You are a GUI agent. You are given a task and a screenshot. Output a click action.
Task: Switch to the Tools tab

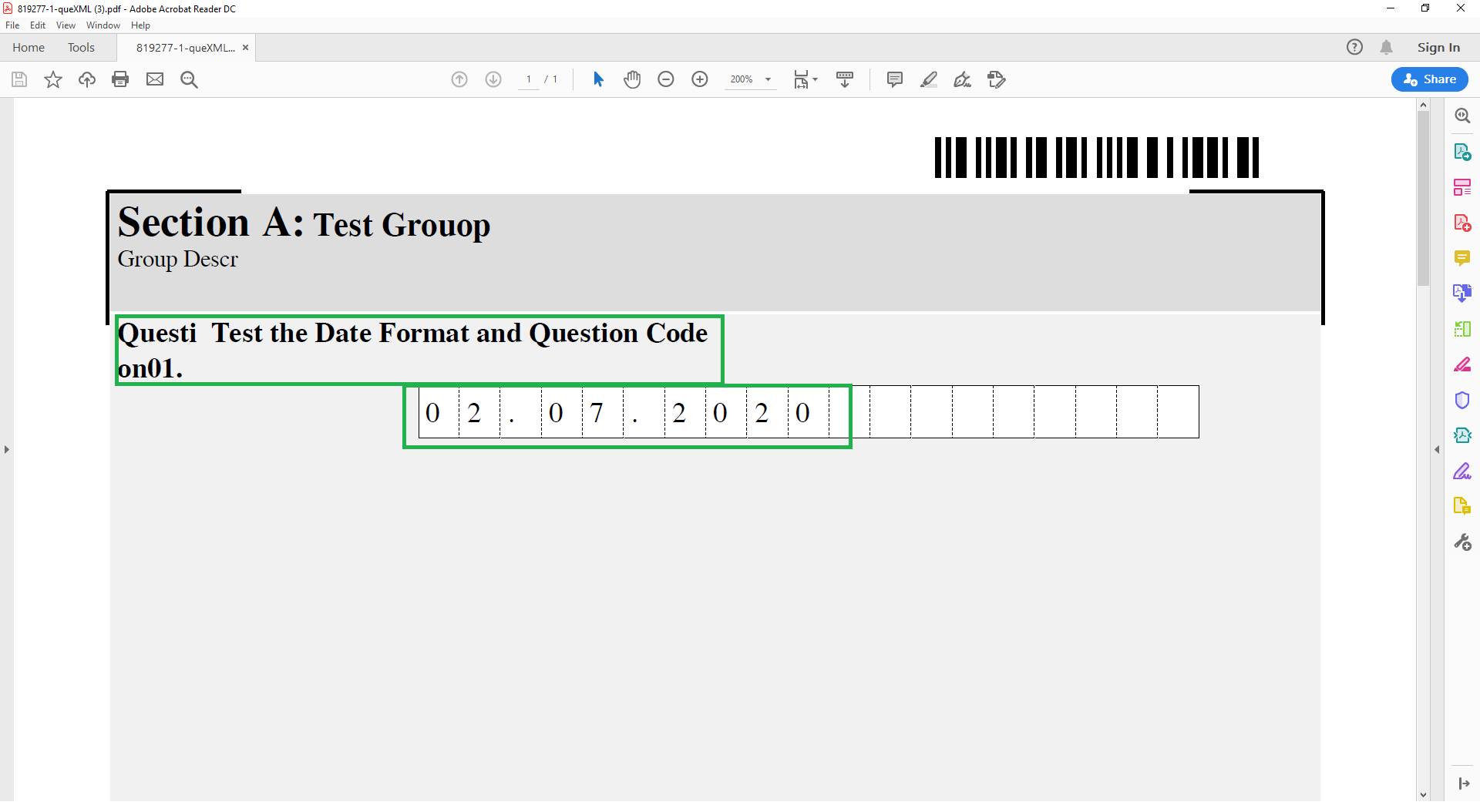coord(81,48)
